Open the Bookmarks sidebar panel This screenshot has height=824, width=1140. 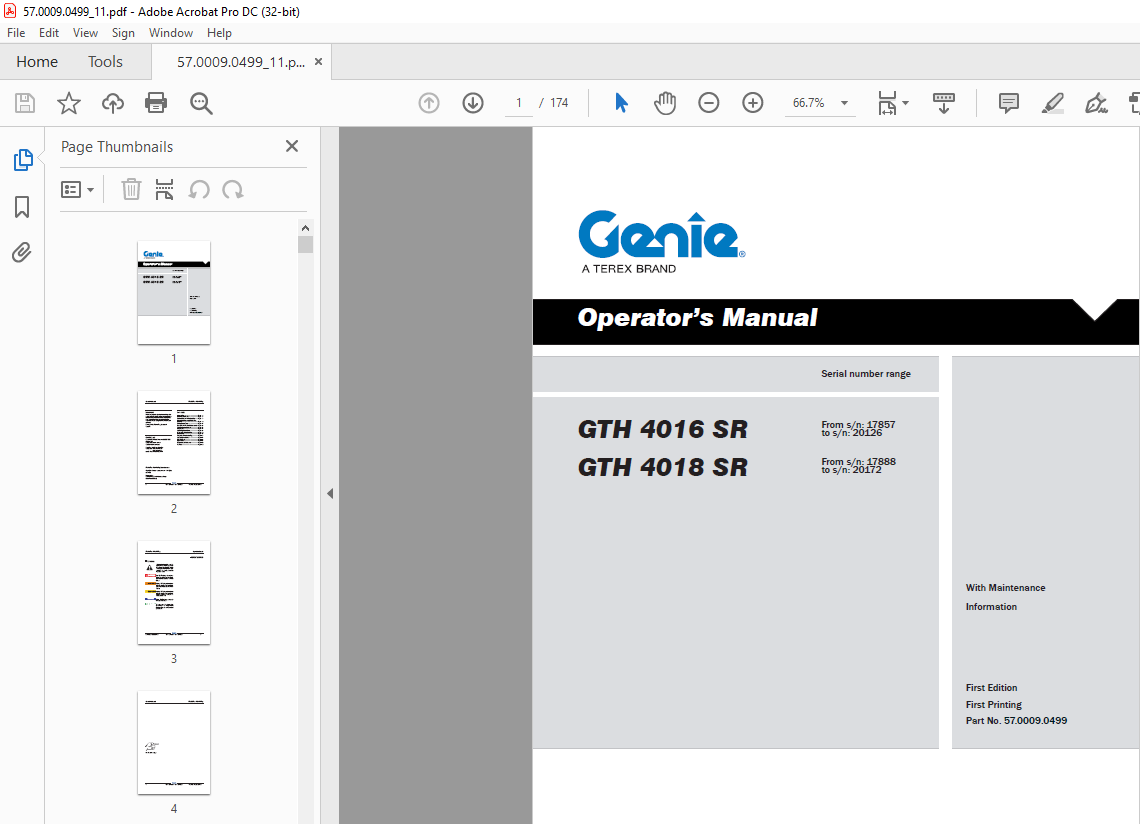(x=23, y=207)
